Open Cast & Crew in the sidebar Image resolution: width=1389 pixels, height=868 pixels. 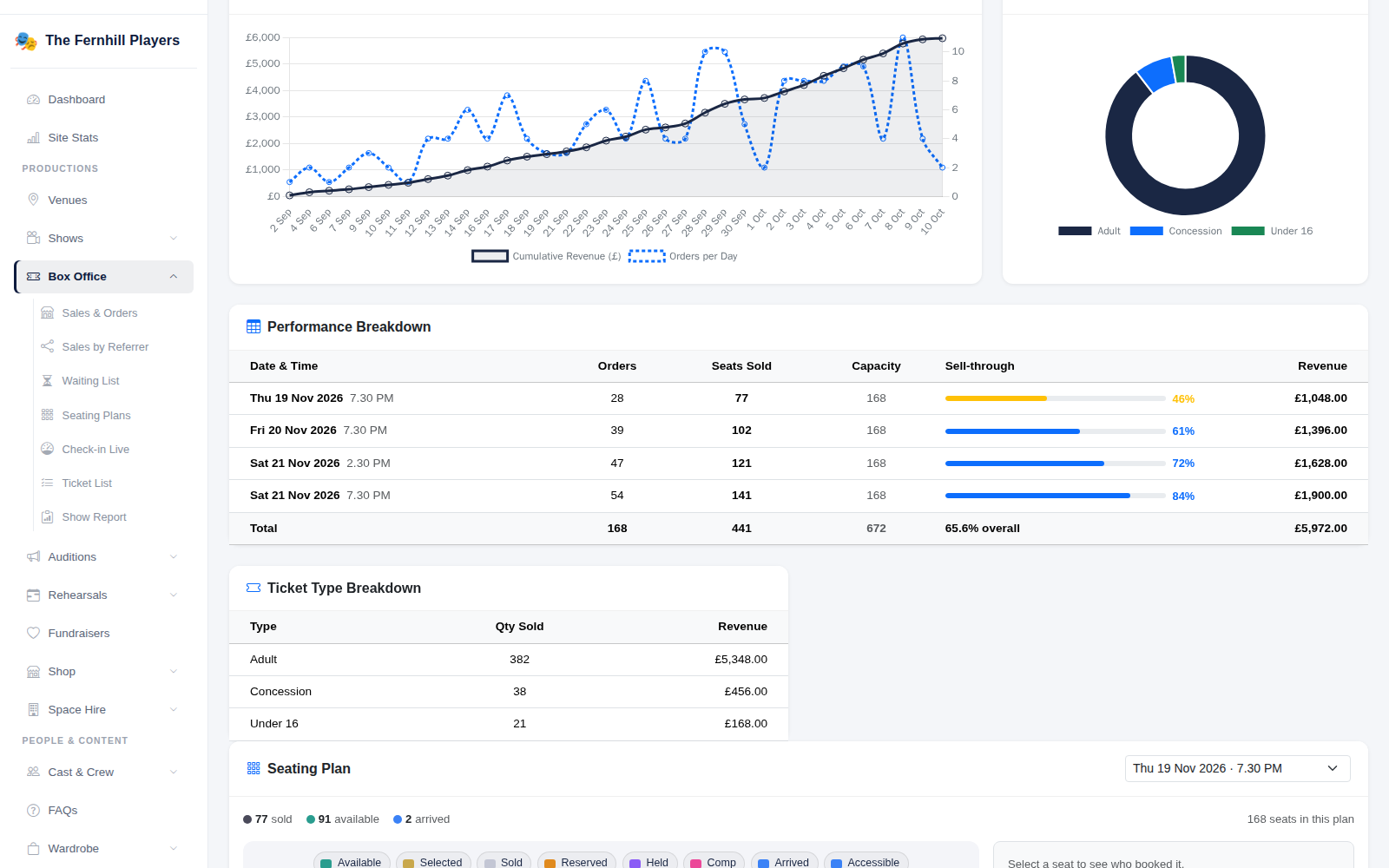pos(104,773)
